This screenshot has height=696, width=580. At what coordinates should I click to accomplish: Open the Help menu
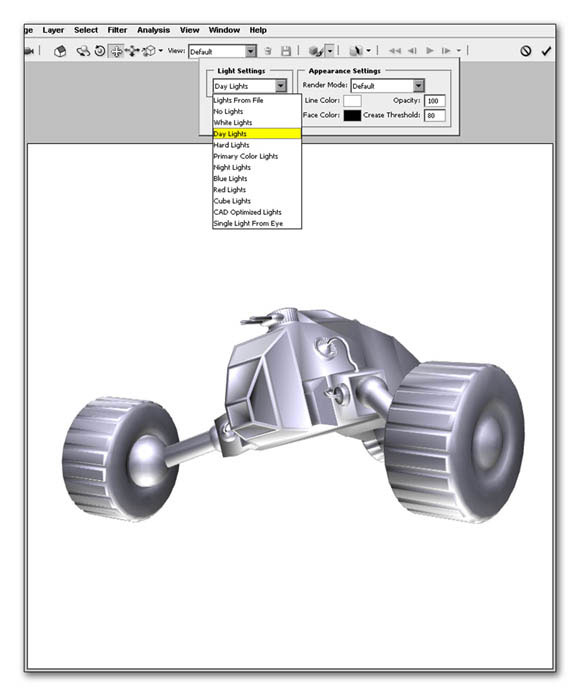pyautogui.click(x=258, y=30)
